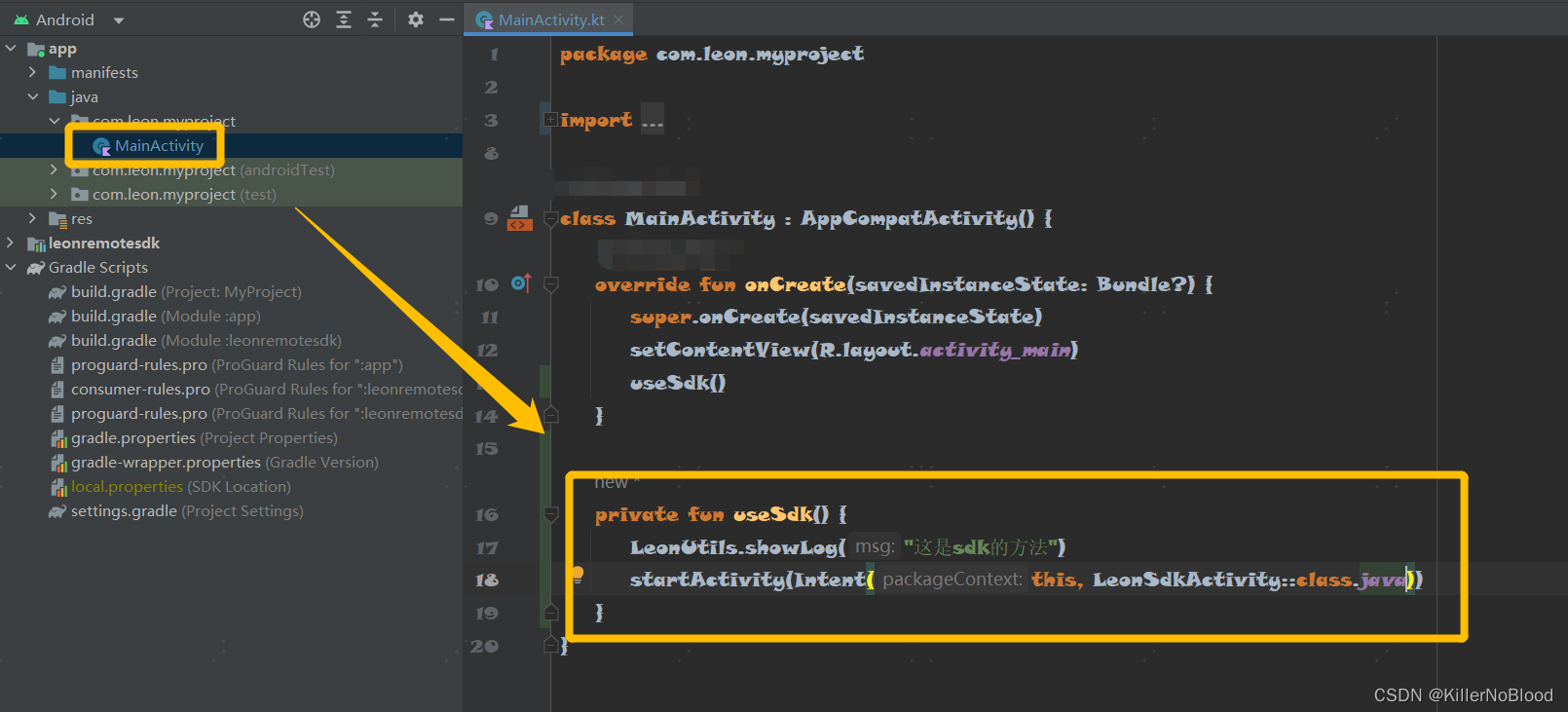Fold the onCreate function at line 10
Image resolution: width=1568 pixels, height=712 pixels.
click(550, 283)
